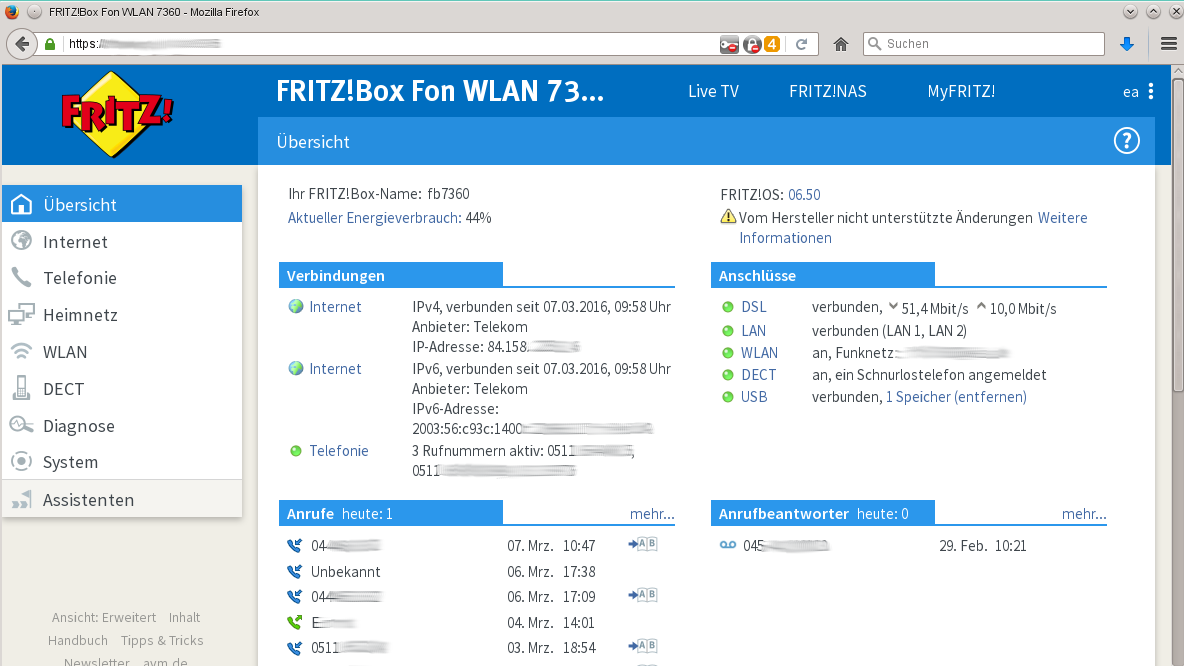Click the green status dot next to DSL

728,307
